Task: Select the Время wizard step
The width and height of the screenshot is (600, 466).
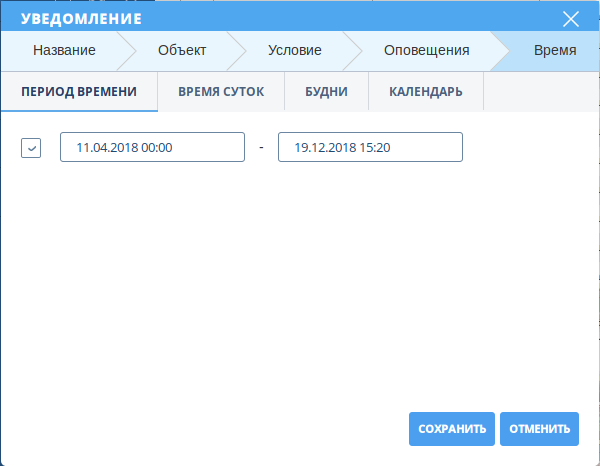Action: point(554,51)
